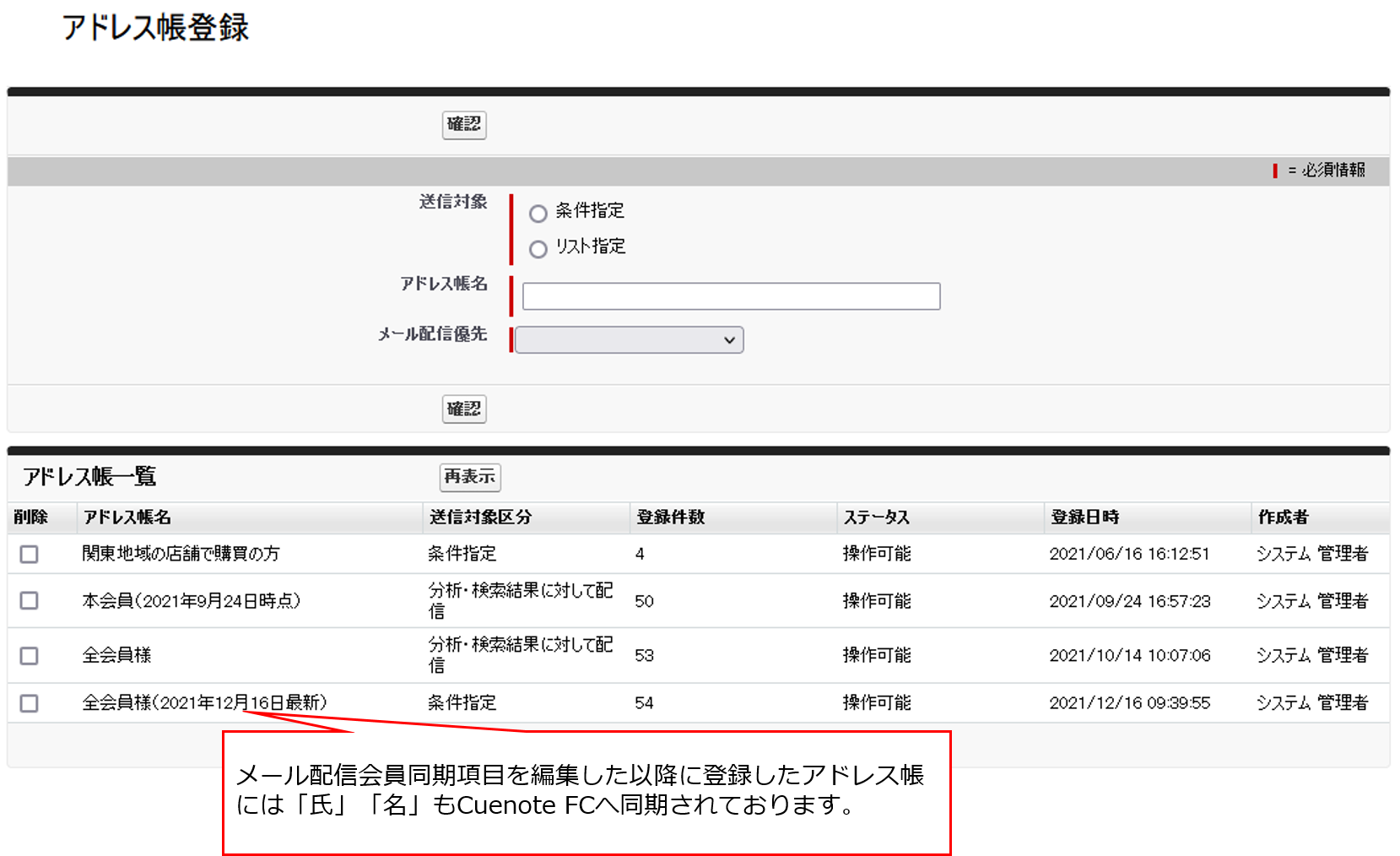Click the ステータス column header
The height and width of the screenshot is (856, 1400).
tap(877, 517)
